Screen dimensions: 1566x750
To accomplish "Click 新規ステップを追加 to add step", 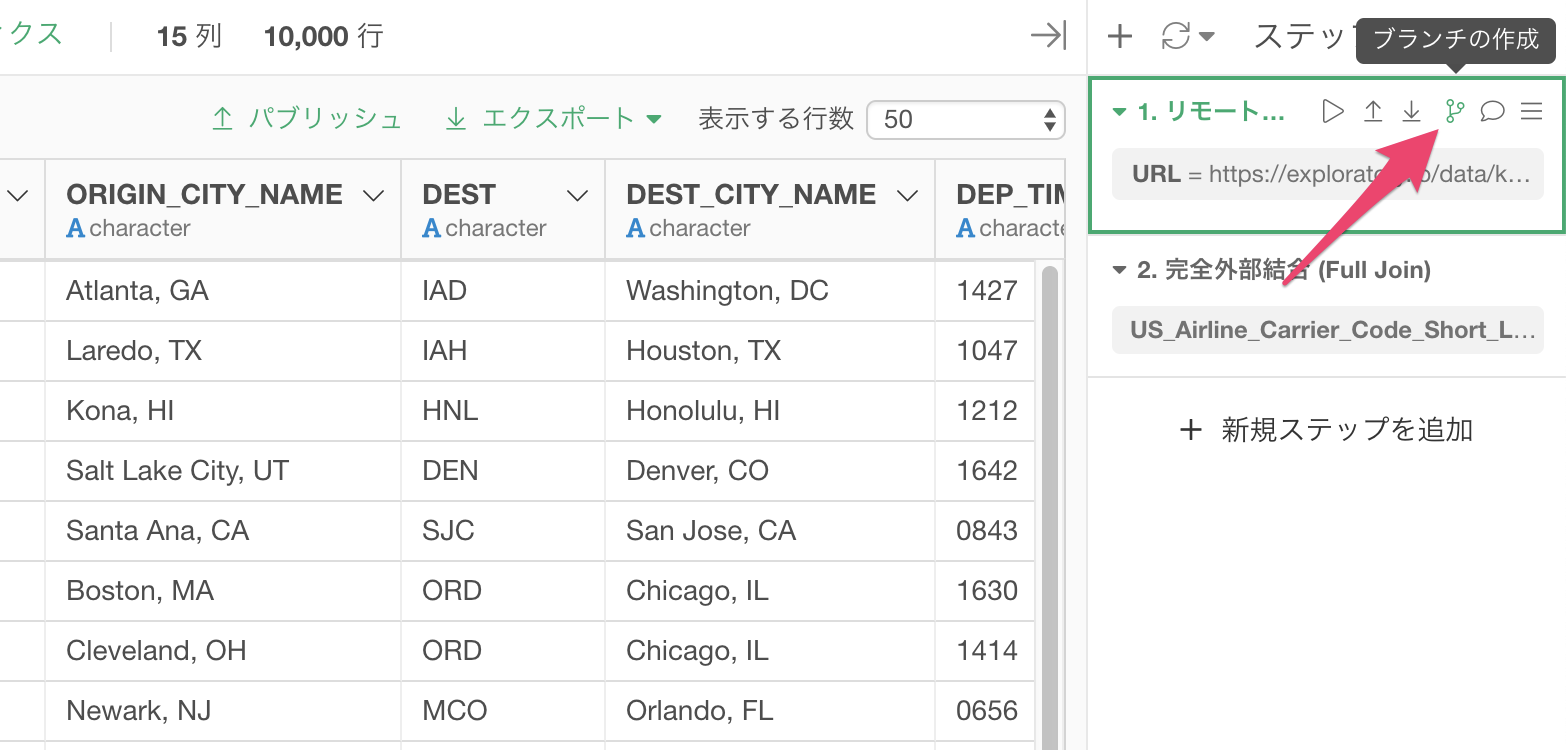I will 1326,430.
